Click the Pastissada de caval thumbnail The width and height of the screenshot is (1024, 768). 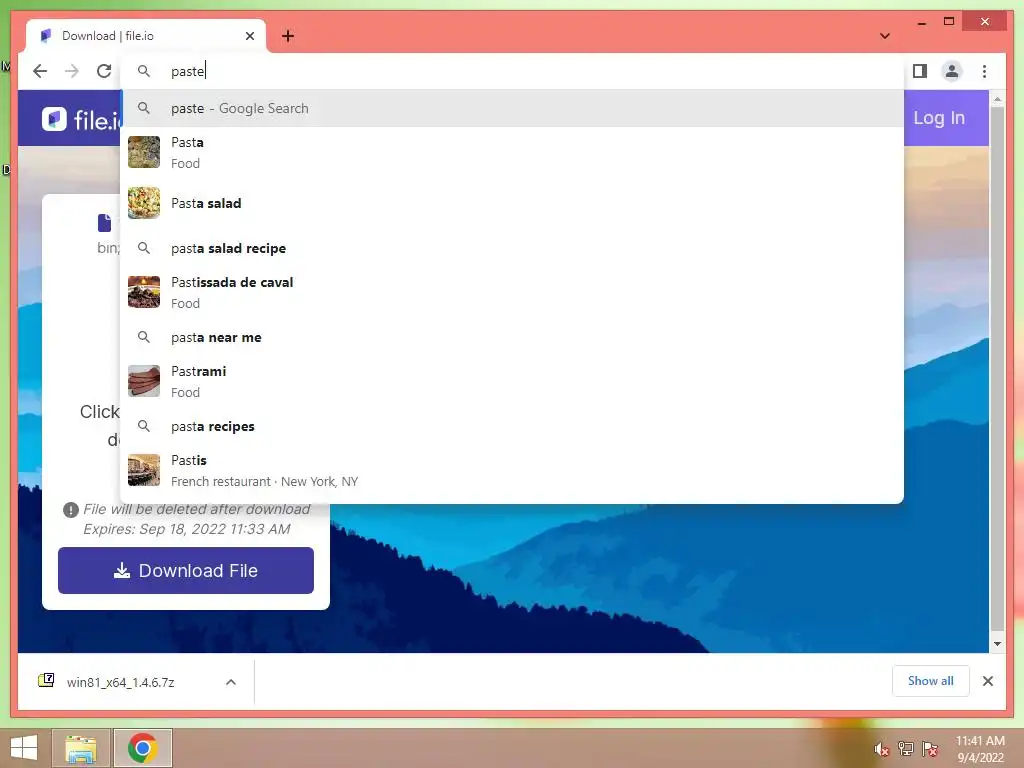click(x=144, y=292)
